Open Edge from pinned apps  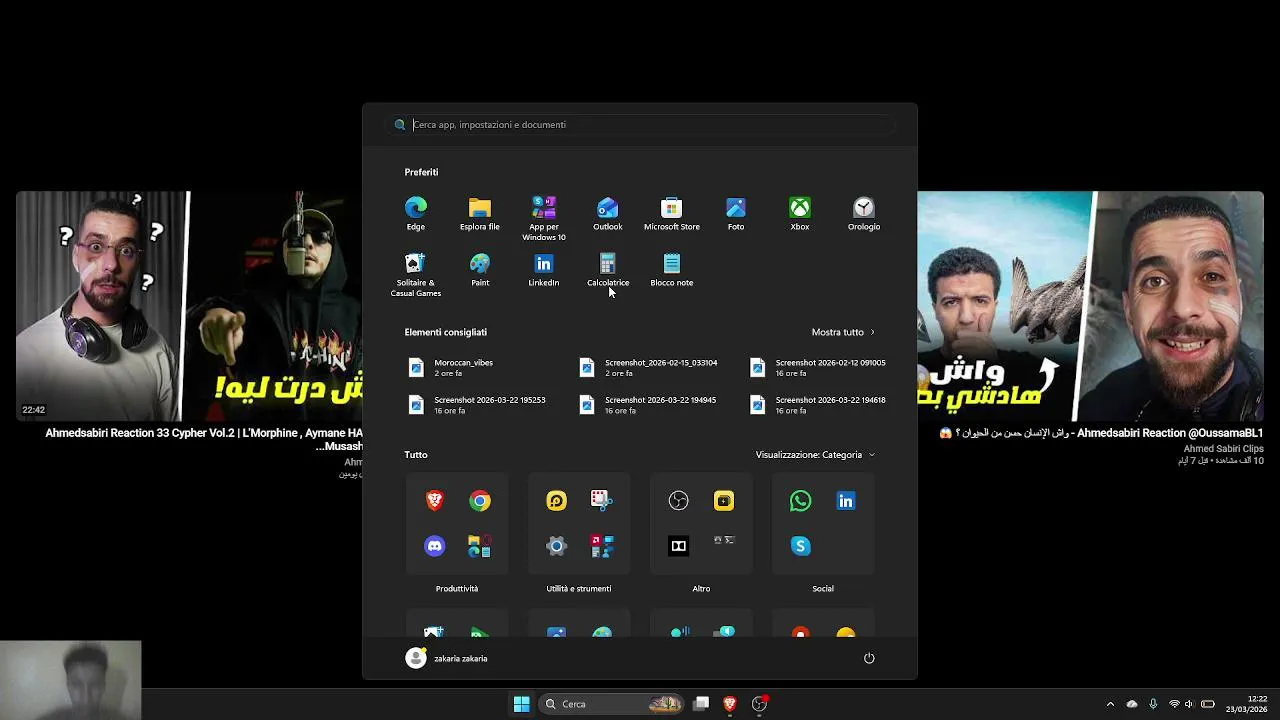[416, 214]
